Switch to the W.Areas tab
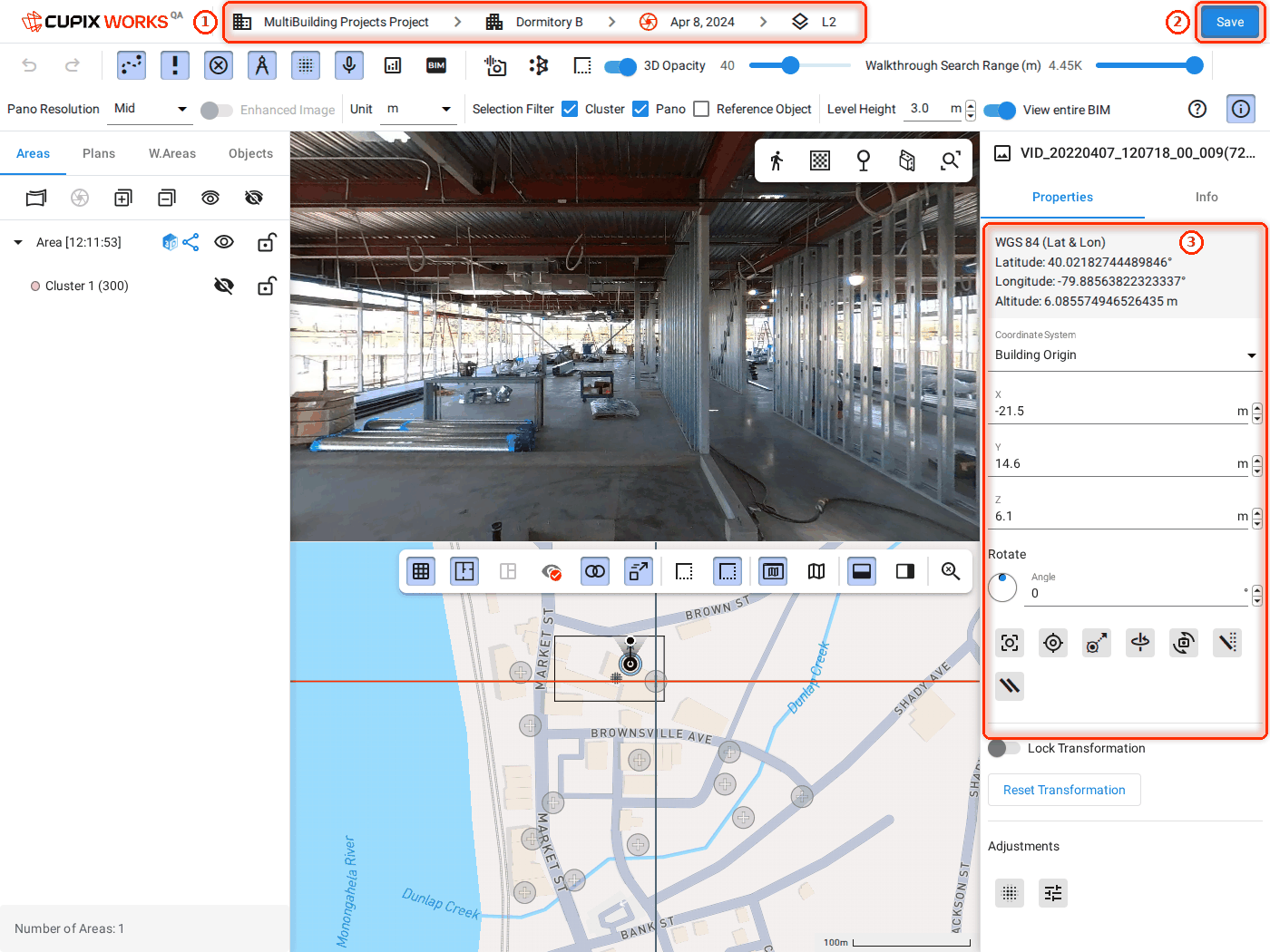 (x=172, y=153)
